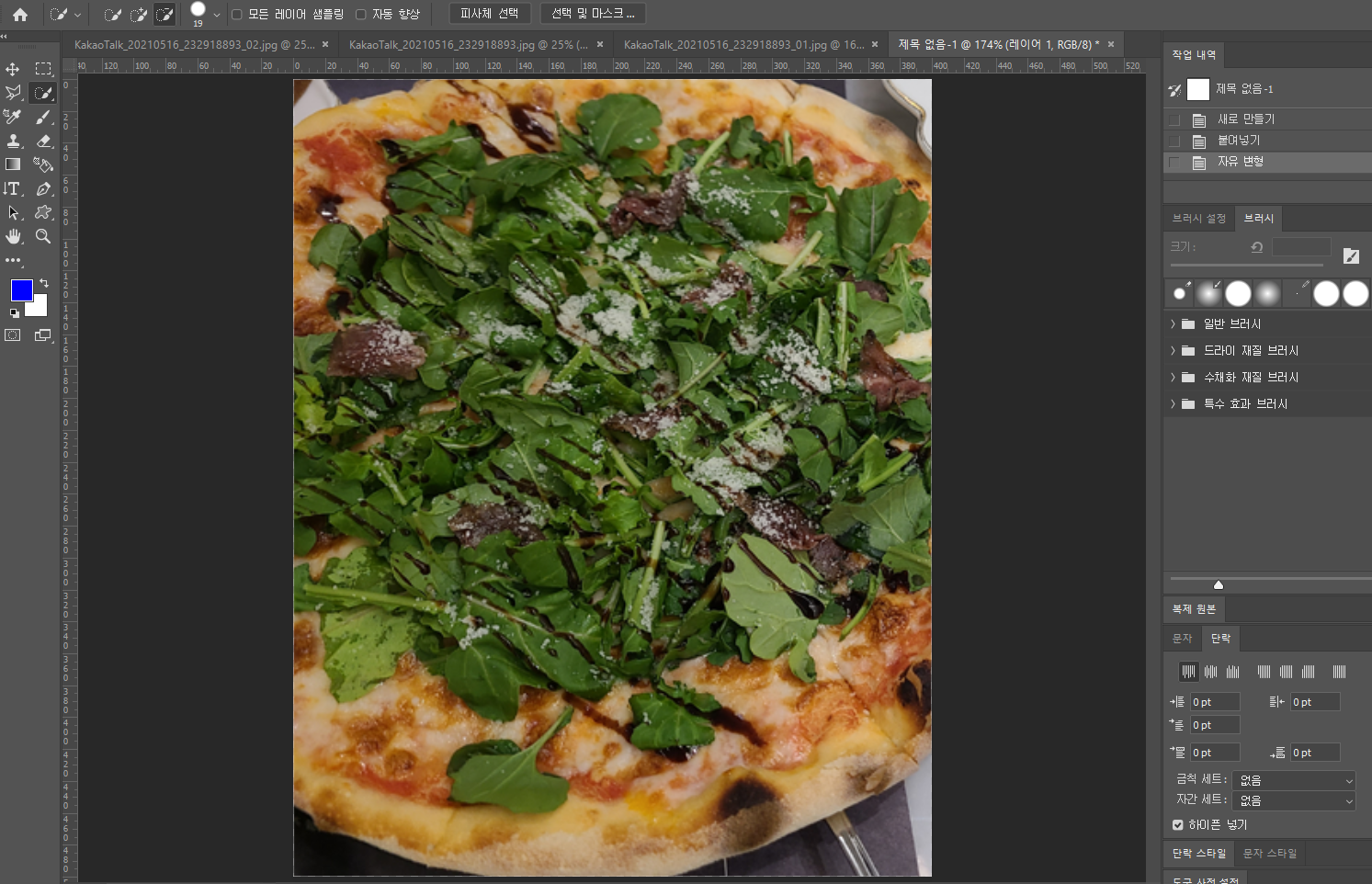Select the Path Selection arrow tool
This screenshot has width=1372, height=884.
tap(13, 212)
